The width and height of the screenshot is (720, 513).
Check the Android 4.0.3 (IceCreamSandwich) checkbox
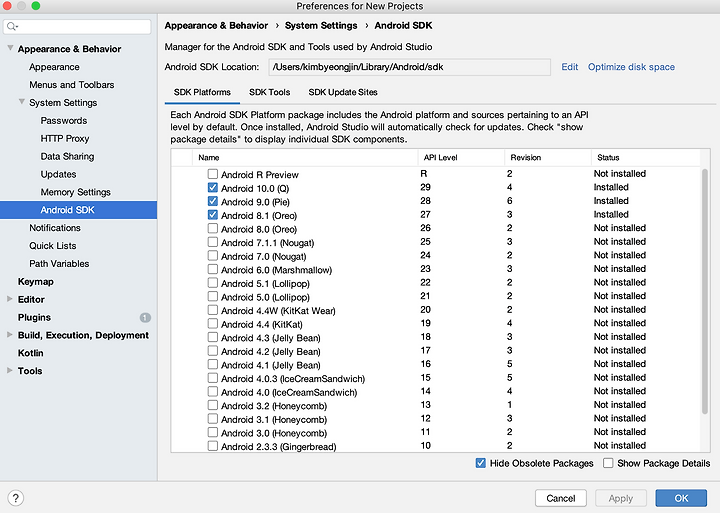click(213, 378)
